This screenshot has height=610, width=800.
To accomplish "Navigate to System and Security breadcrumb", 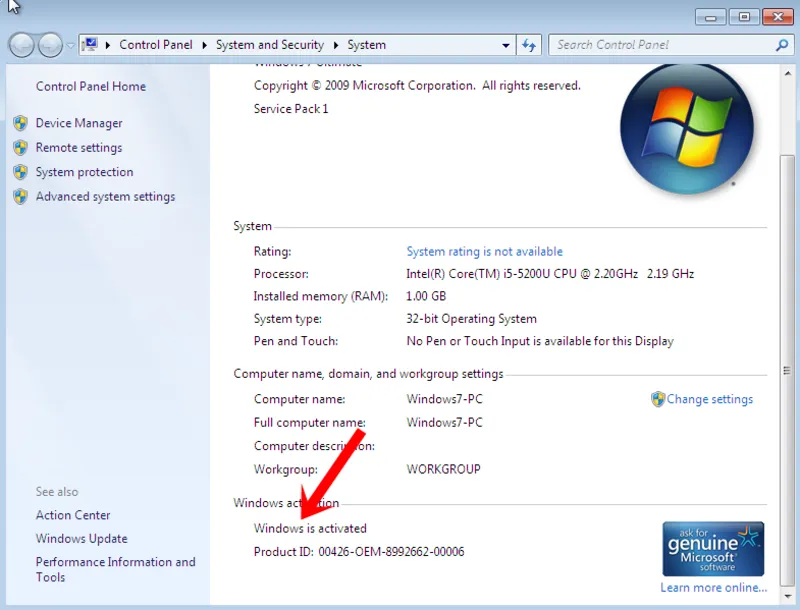I will 269,44.
